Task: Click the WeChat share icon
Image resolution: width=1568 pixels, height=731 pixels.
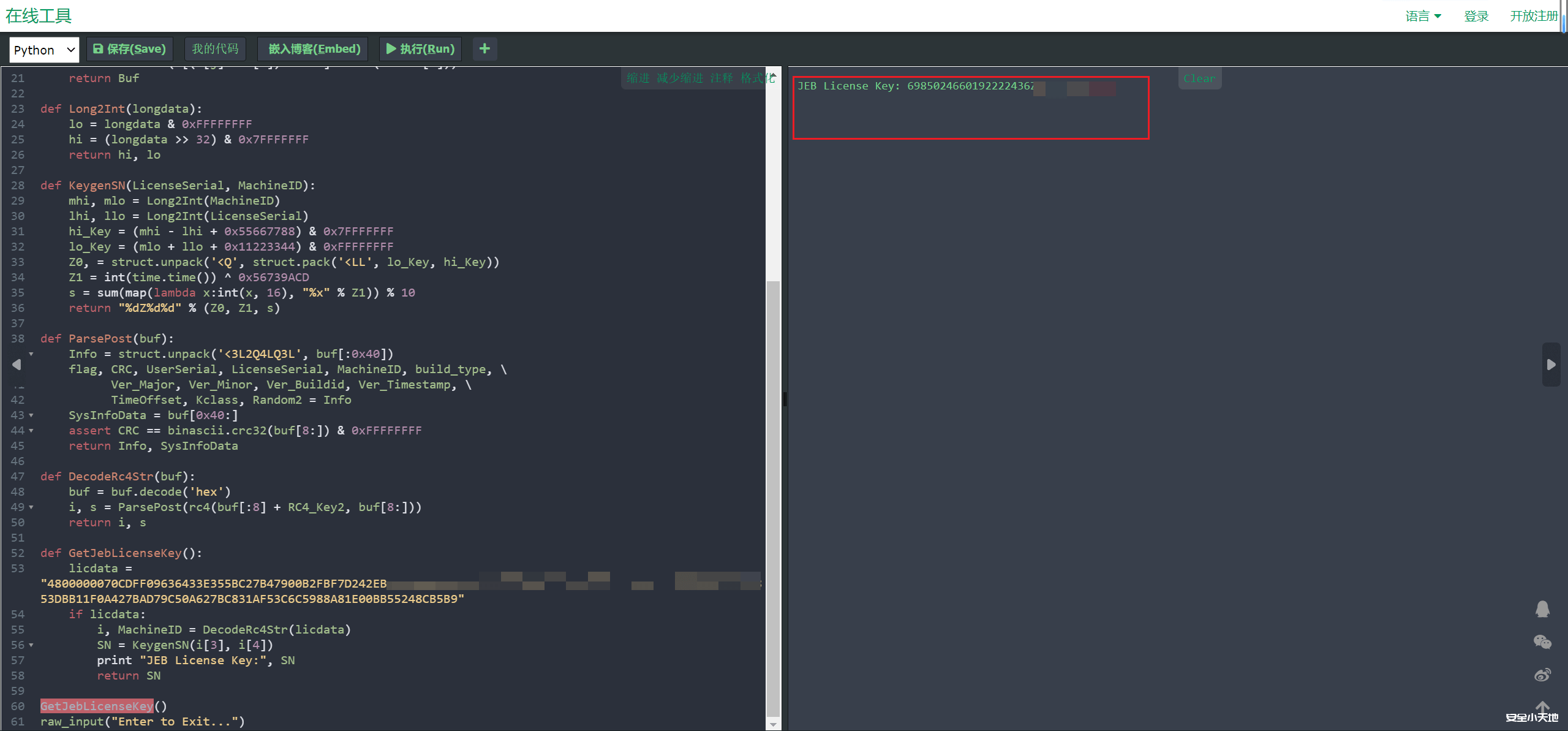Action: (1542, 642)
